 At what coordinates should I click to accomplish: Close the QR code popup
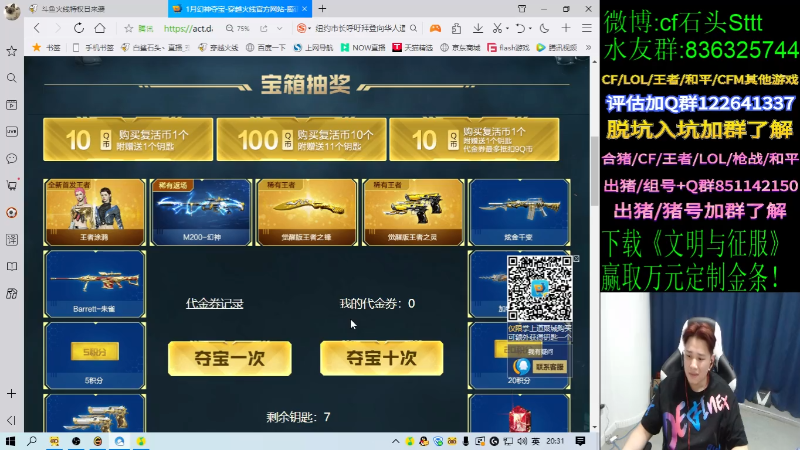click(576, 259)
